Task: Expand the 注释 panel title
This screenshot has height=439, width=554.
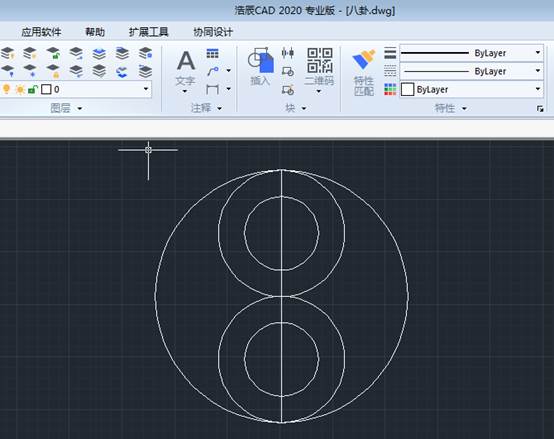Action: click(x=206, y=108)
